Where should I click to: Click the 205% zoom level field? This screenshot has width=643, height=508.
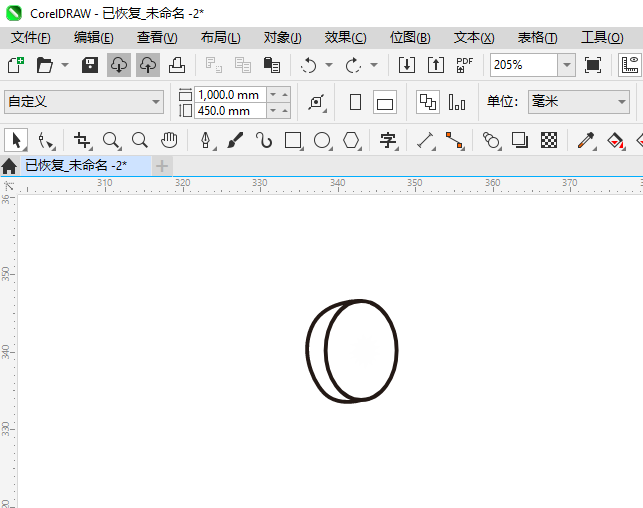(x=524, y=65)
